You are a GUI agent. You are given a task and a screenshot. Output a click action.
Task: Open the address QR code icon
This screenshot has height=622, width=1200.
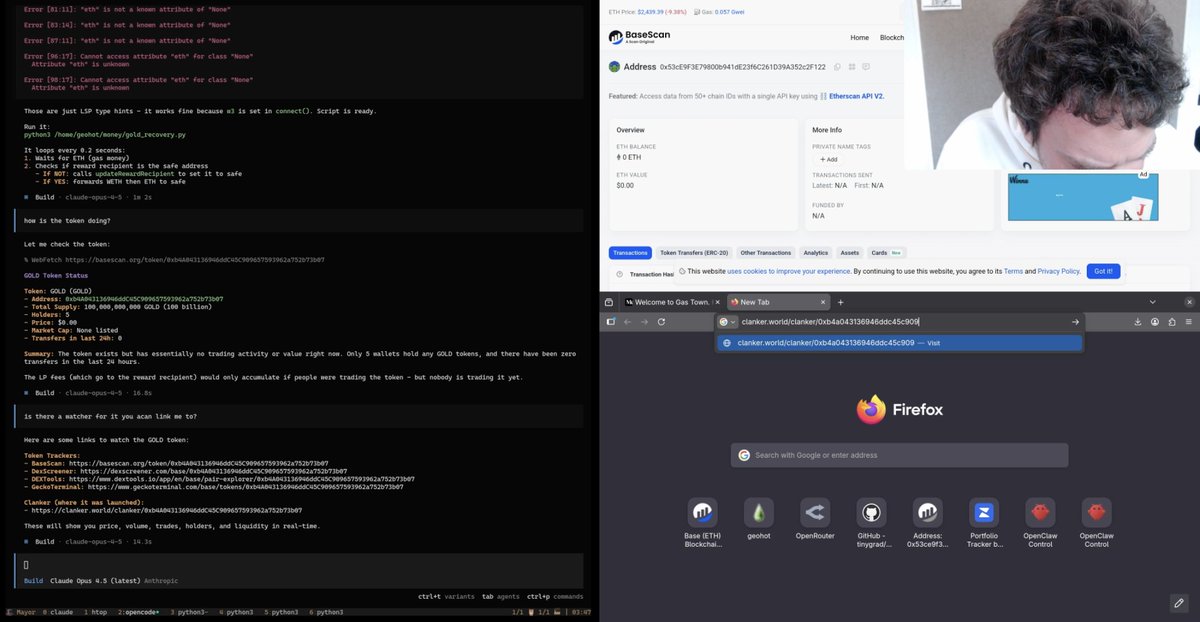pyautogui.click(x=851, y=67)
